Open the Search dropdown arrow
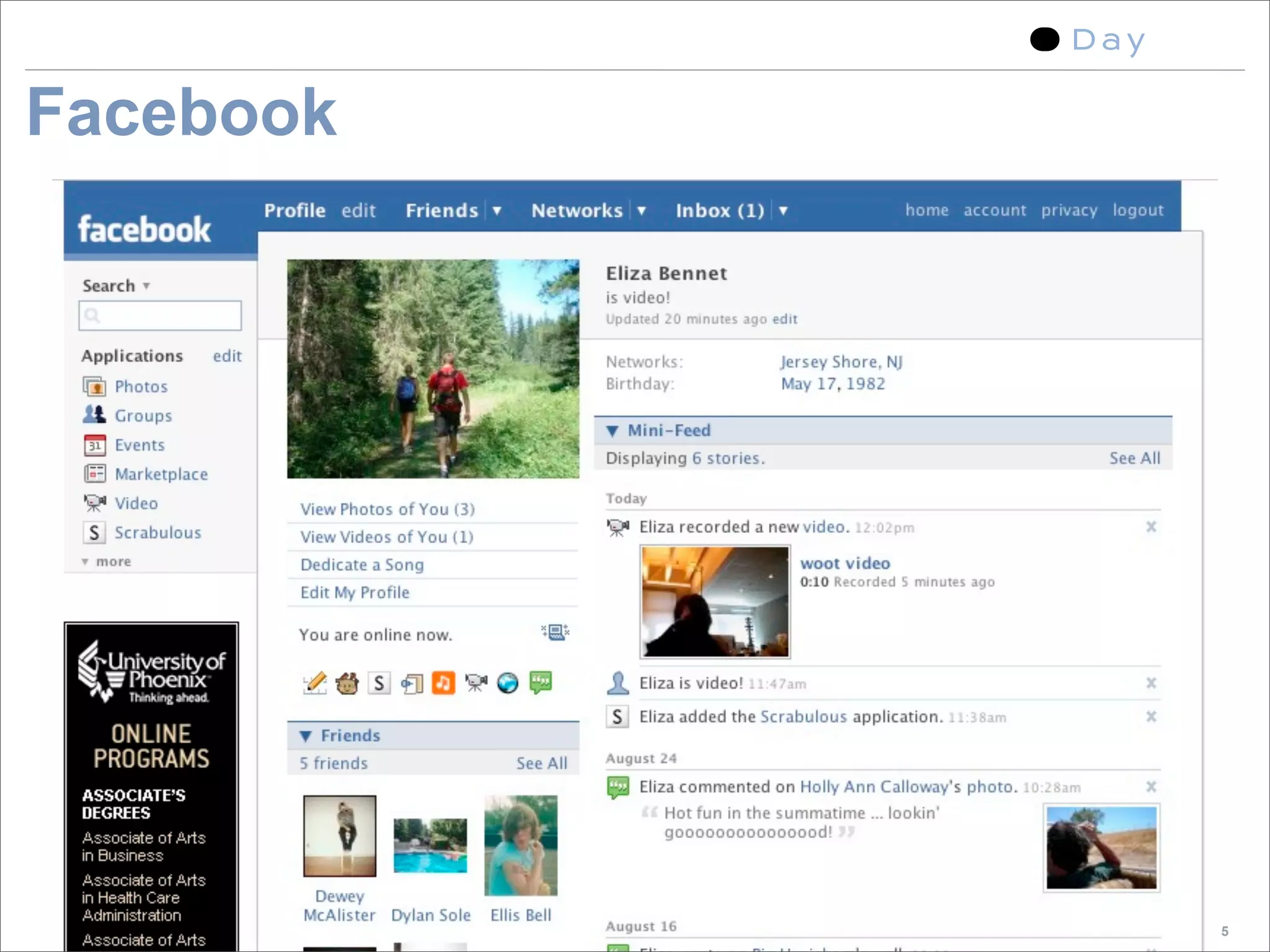The height and width of the screenshot is (952, 1270). (x=146, y=286)
